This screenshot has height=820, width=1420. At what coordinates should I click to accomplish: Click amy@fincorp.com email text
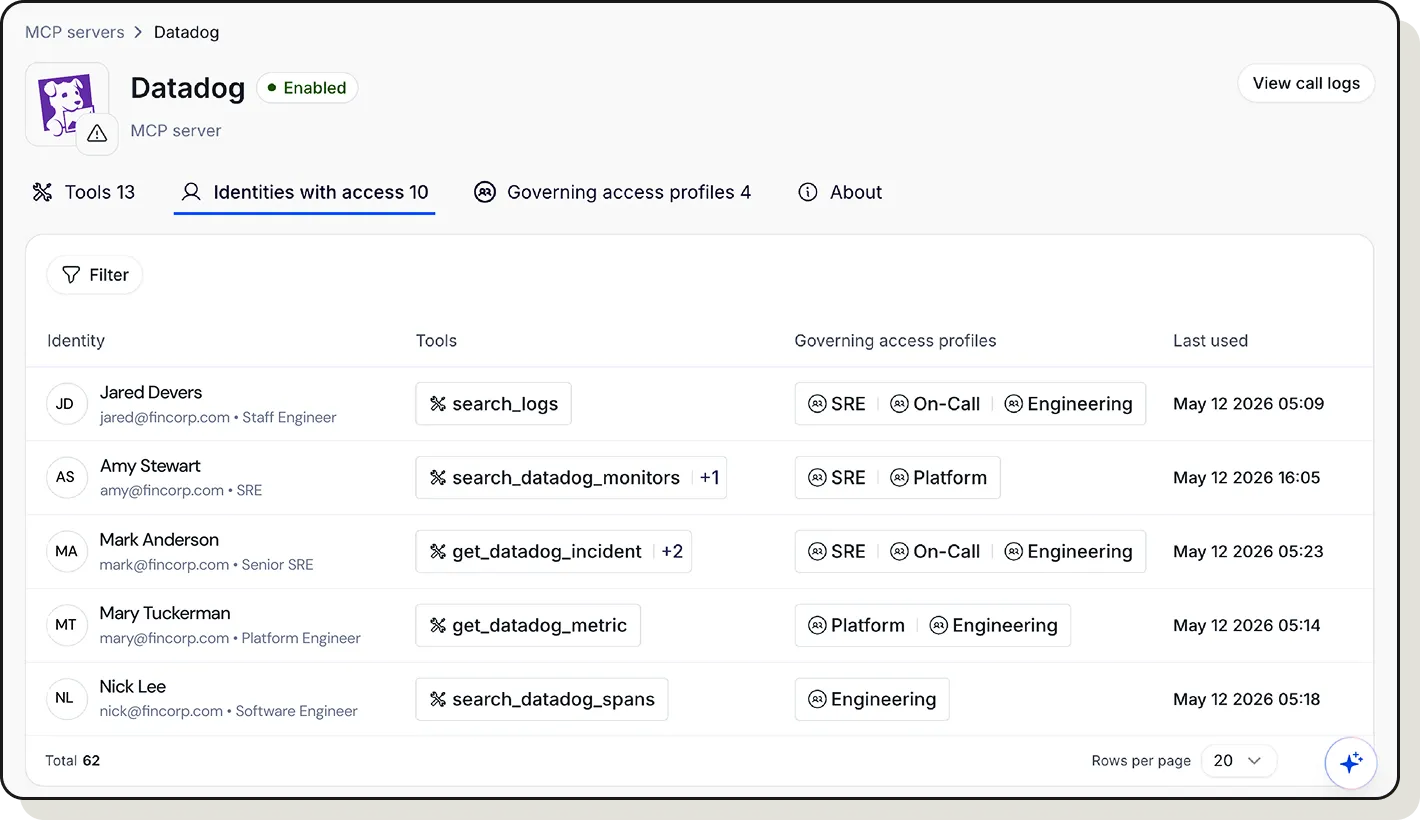[x=162, y=491]
